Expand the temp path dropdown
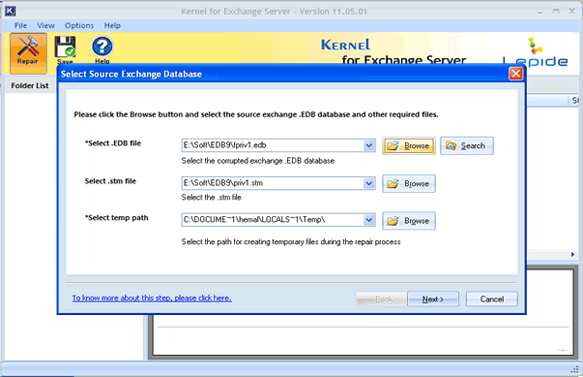Screen dimensions: 583x377 (369, 220)
